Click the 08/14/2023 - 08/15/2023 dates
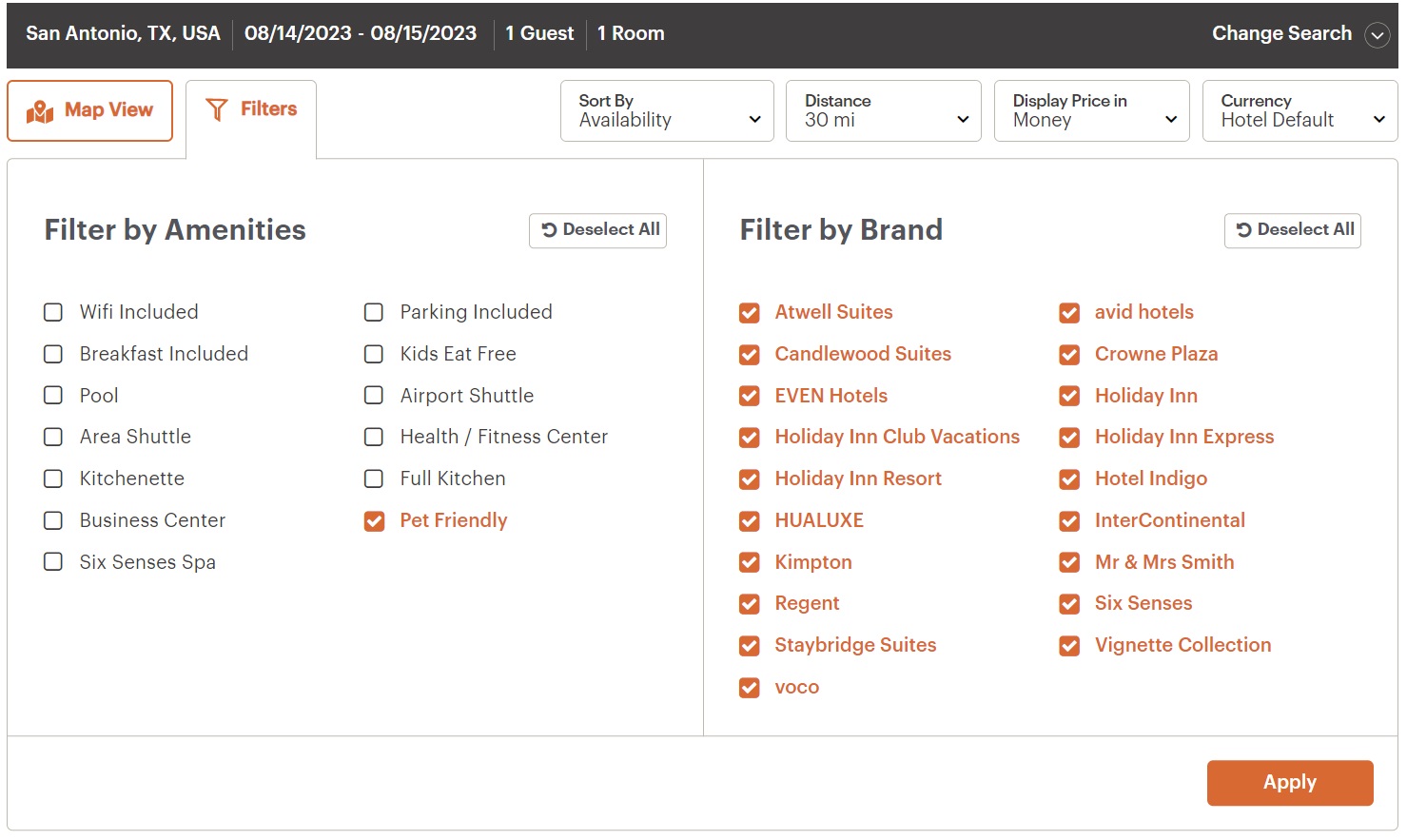Viewport: 1407px width, 840px height. click(x=361, y=33)
